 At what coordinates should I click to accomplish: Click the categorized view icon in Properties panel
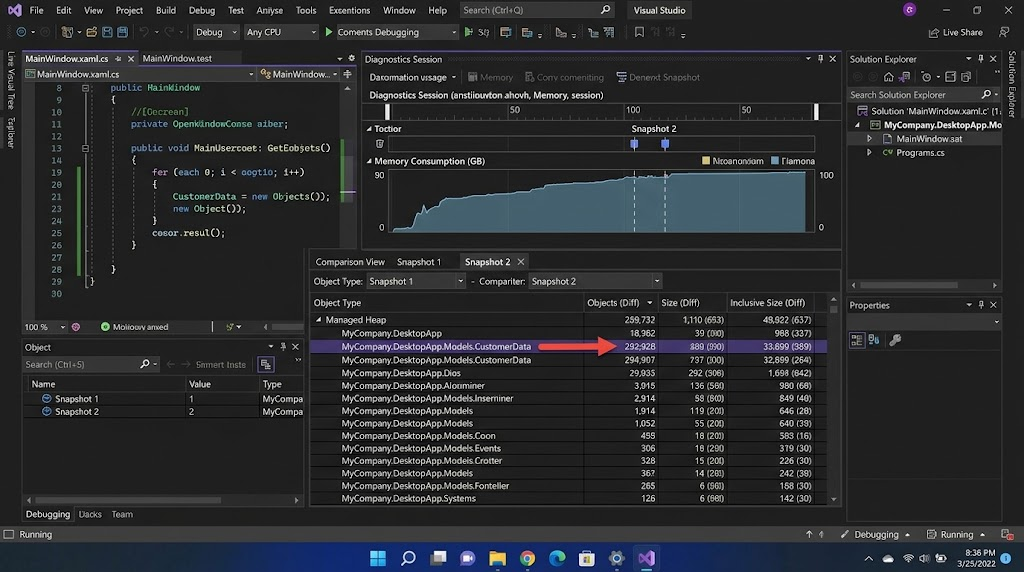click(857, 340)
